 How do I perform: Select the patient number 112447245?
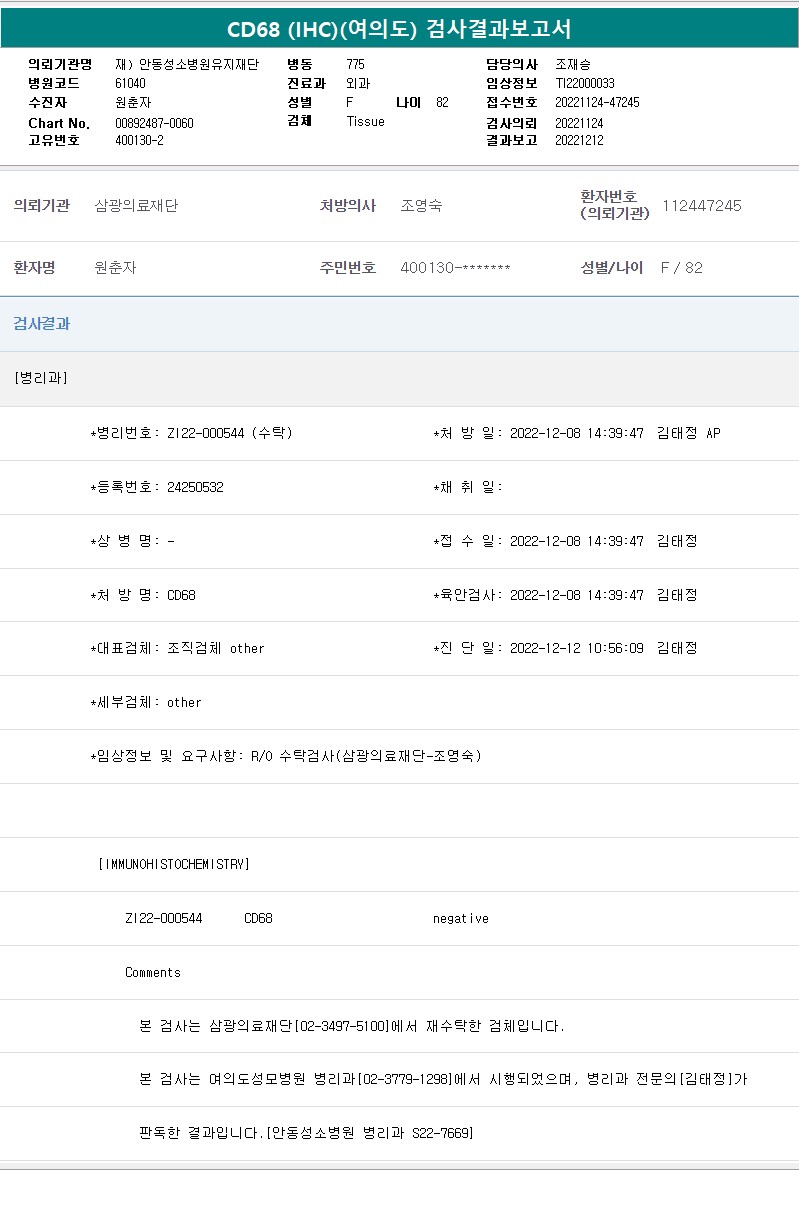(702, 206)
